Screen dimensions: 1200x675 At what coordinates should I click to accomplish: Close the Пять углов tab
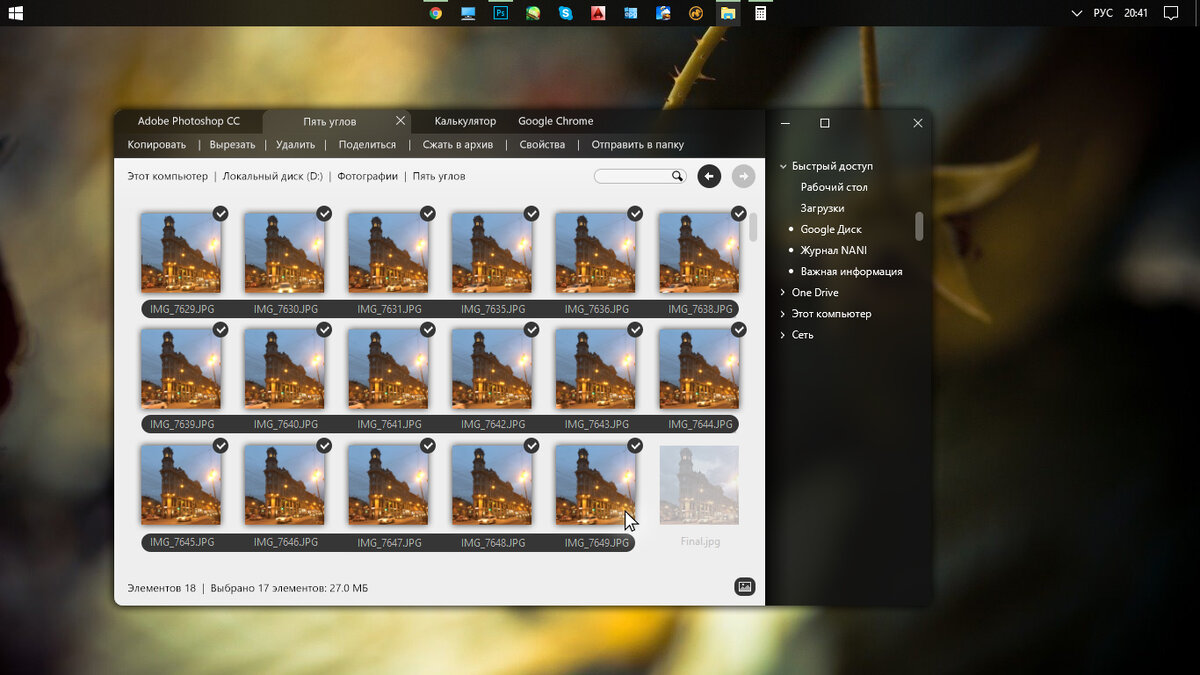401,120
